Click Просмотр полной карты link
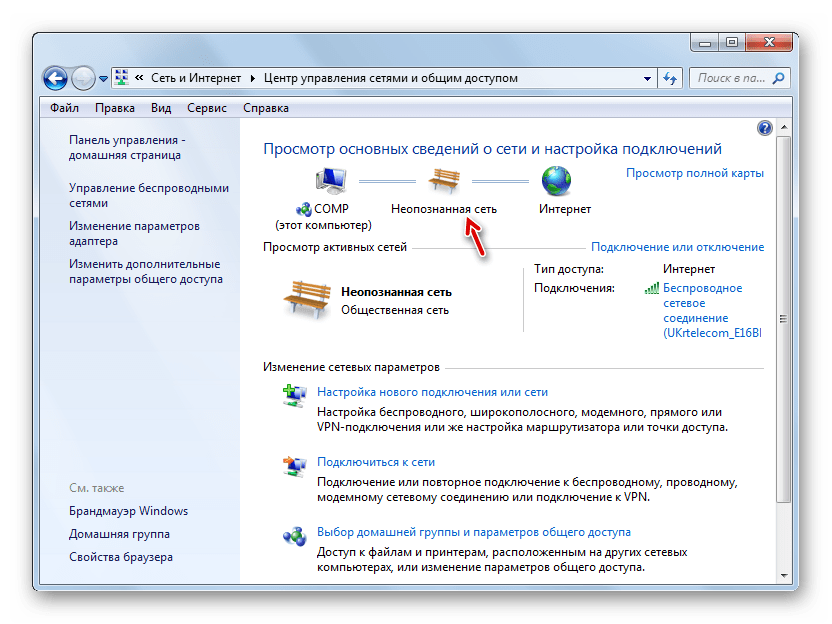This screenshot has width=832, height=624. (x=695, y=173)
